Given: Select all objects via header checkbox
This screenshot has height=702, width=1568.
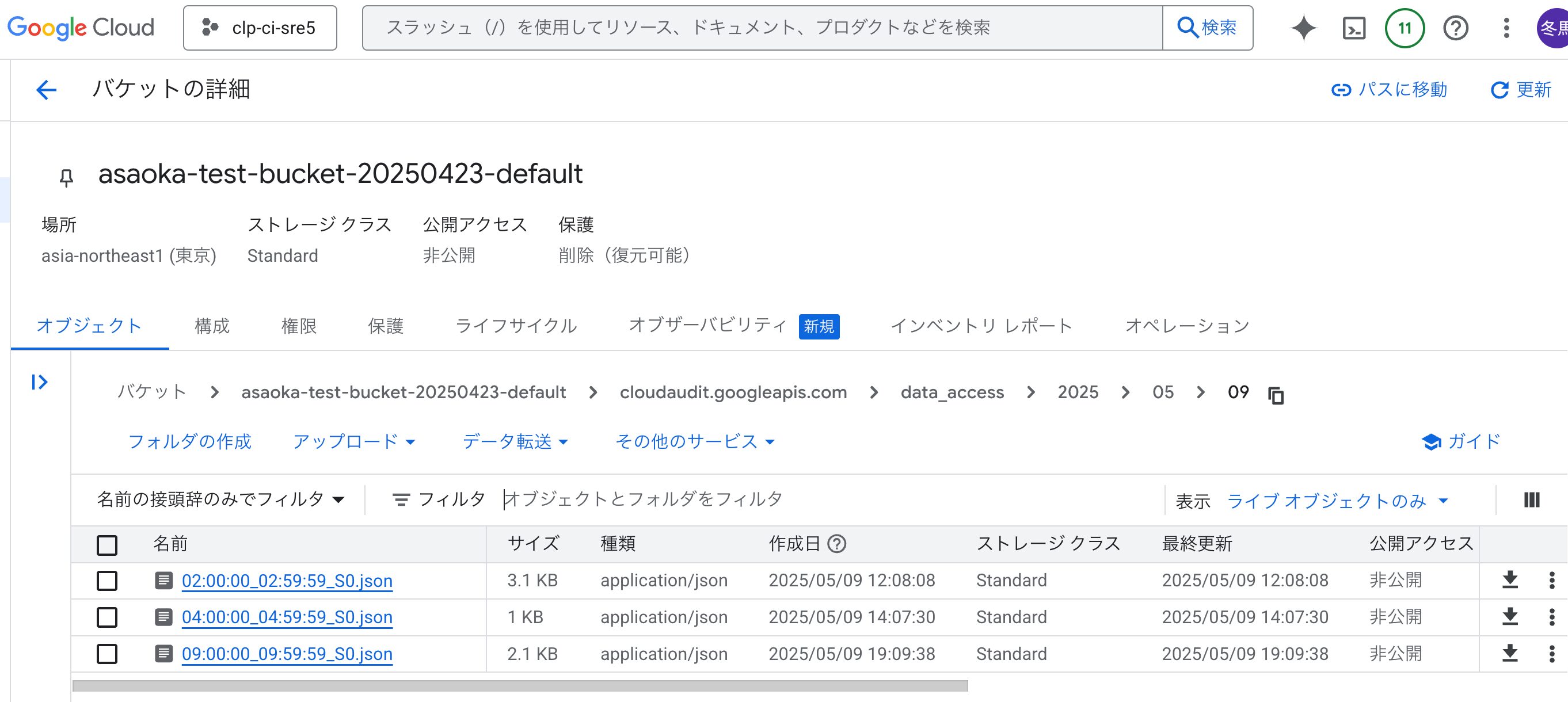Looking at the screenshot, I should pyautogui.click(x=107, y=544).
